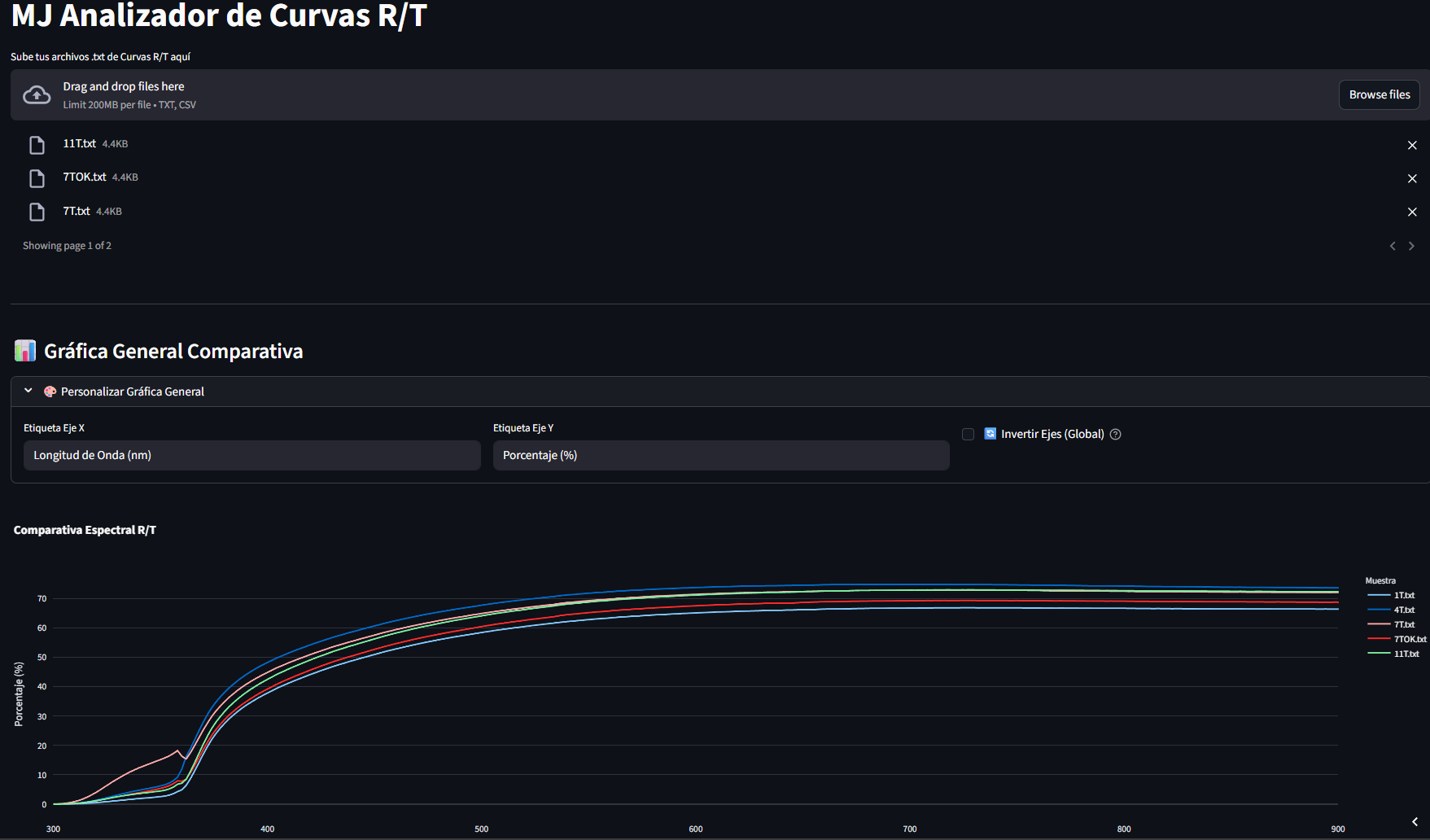Go to next page of uploaded files
1430x840 pixels.
point(1411,246)
